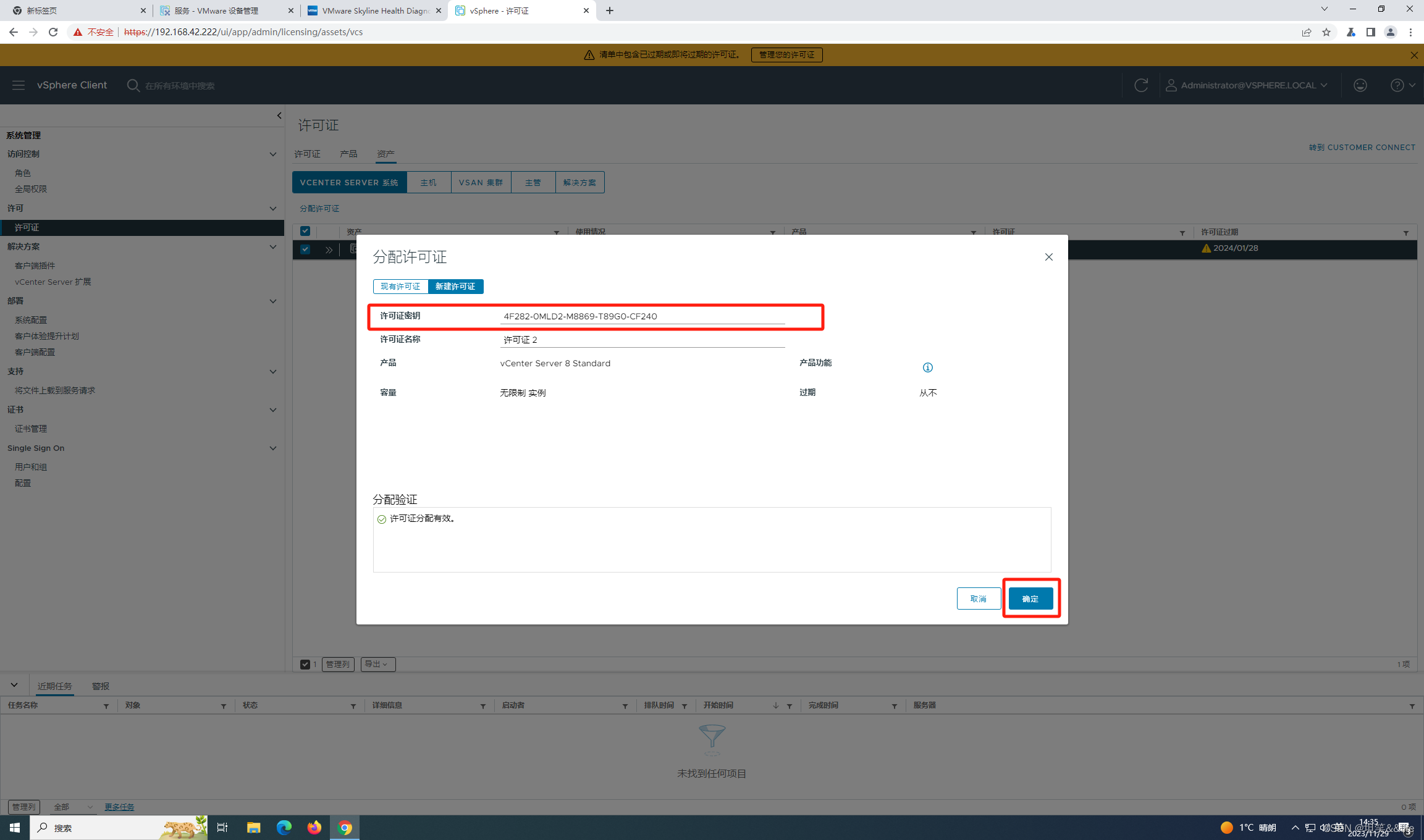Viewport: 1424px width, 840px height.
Task: Open File Explorer from taskbar
Action: point(253,828)
